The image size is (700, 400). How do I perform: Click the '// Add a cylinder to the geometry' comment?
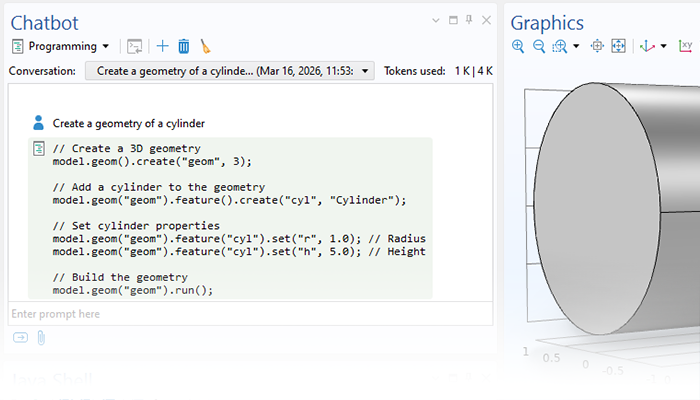(158, 187)
